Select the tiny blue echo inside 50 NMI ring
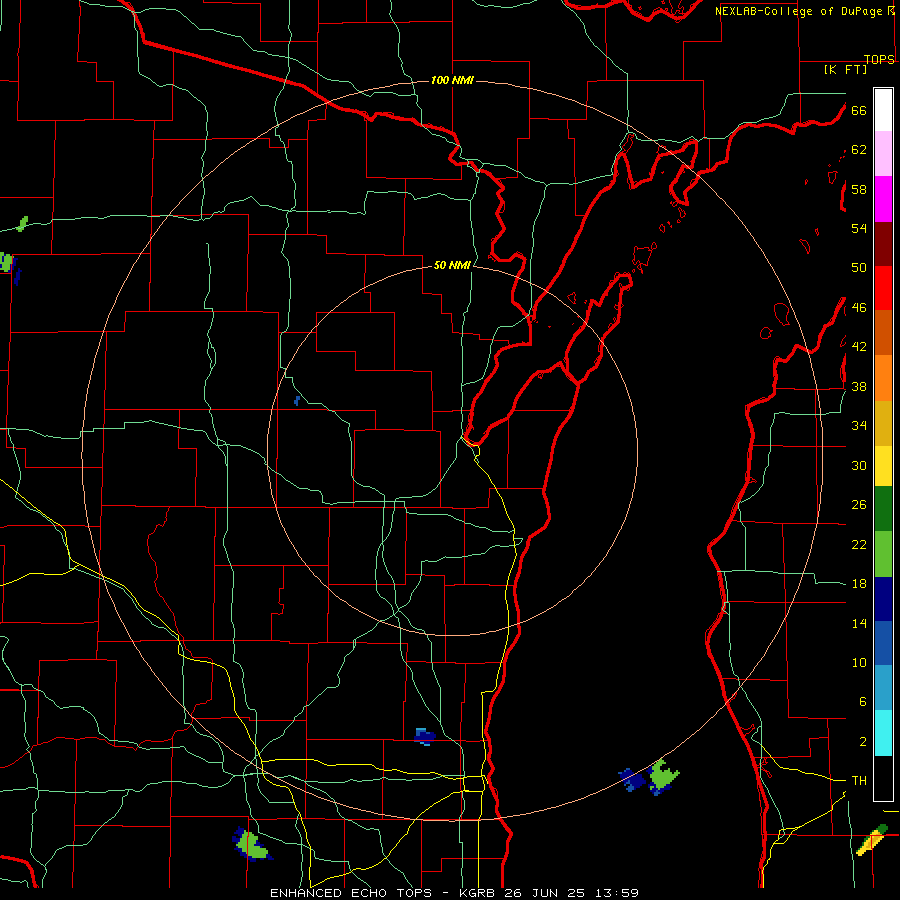The height and width of the screenshot is (900, 900). 297,401
